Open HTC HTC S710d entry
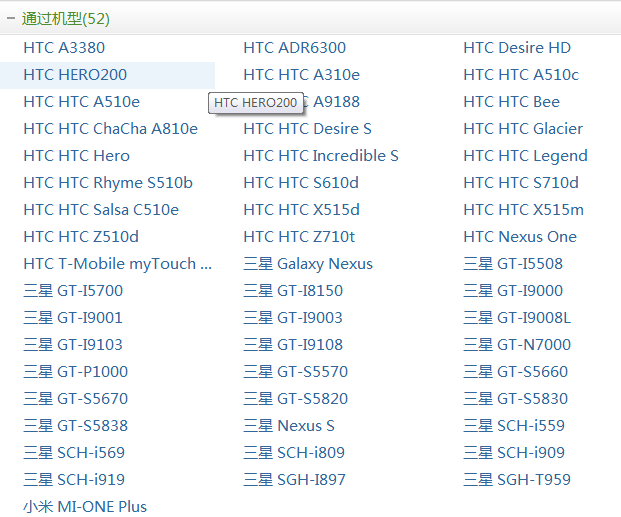The image size is (621, 517). pos(521,183)
